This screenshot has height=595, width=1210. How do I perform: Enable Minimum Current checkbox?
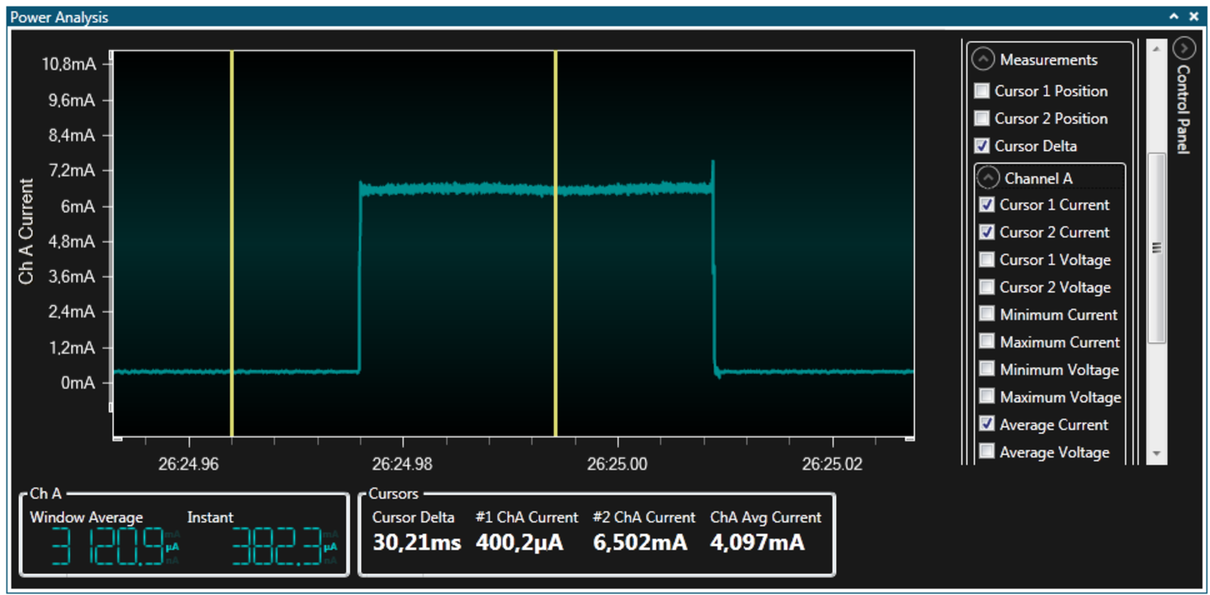pyautogui.click(x=988, y=315)
